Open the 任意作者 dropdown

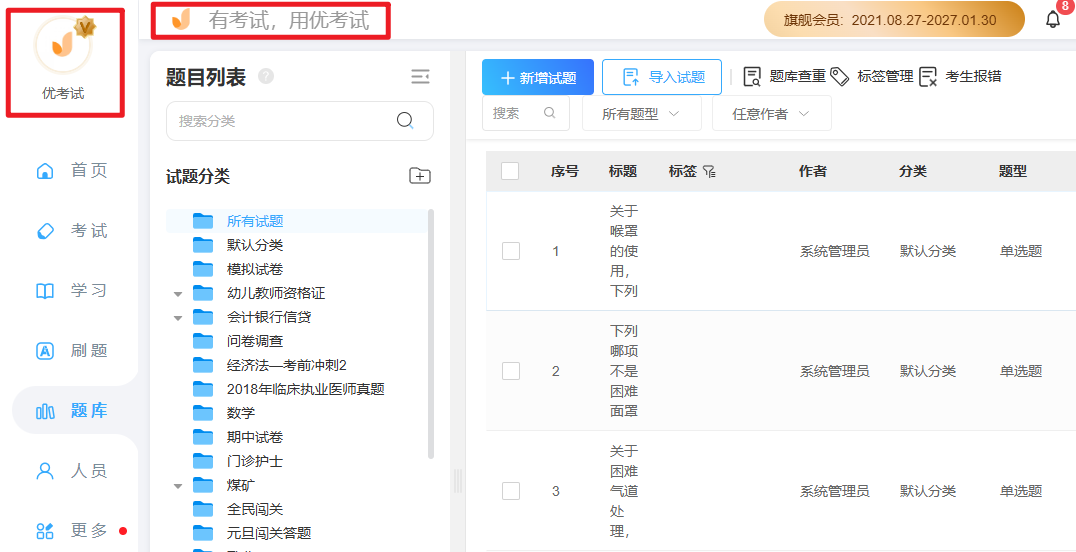tap(770, 114)
